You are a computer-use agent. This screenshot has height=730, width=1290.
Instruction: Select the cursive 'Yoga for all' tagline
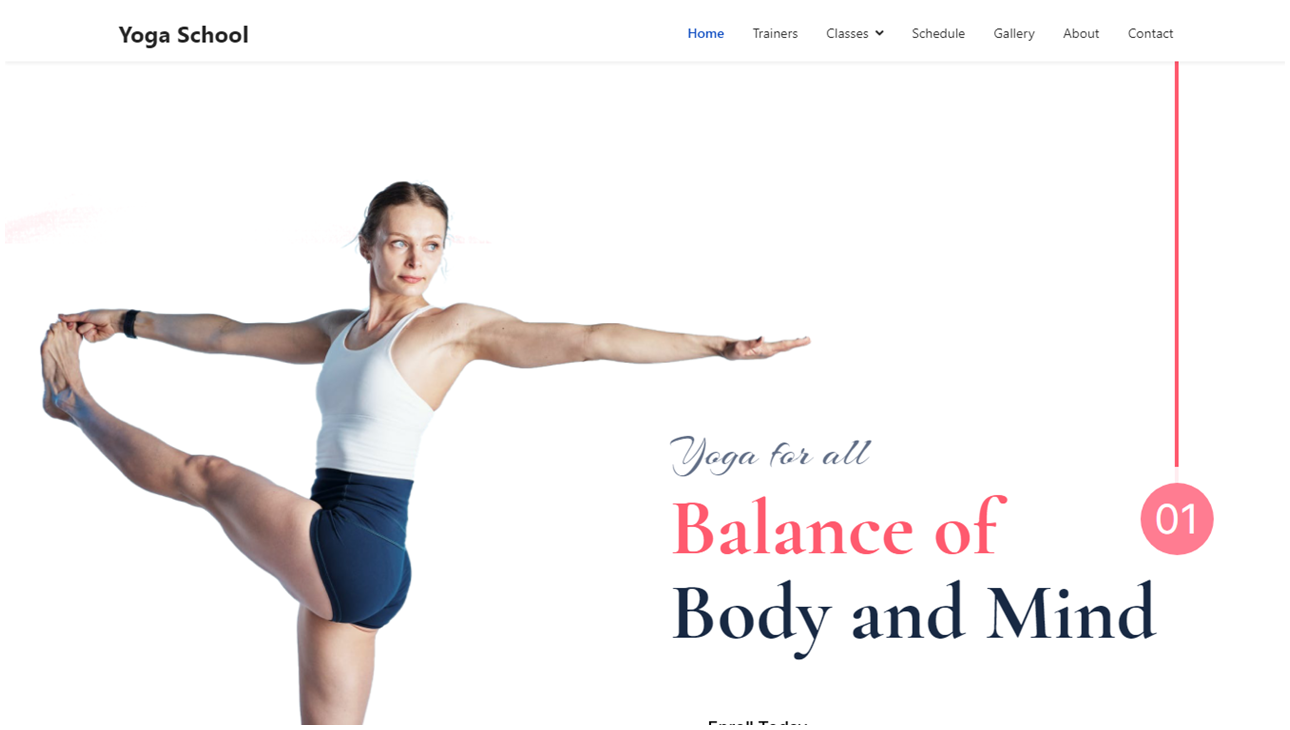coord(770,455)
